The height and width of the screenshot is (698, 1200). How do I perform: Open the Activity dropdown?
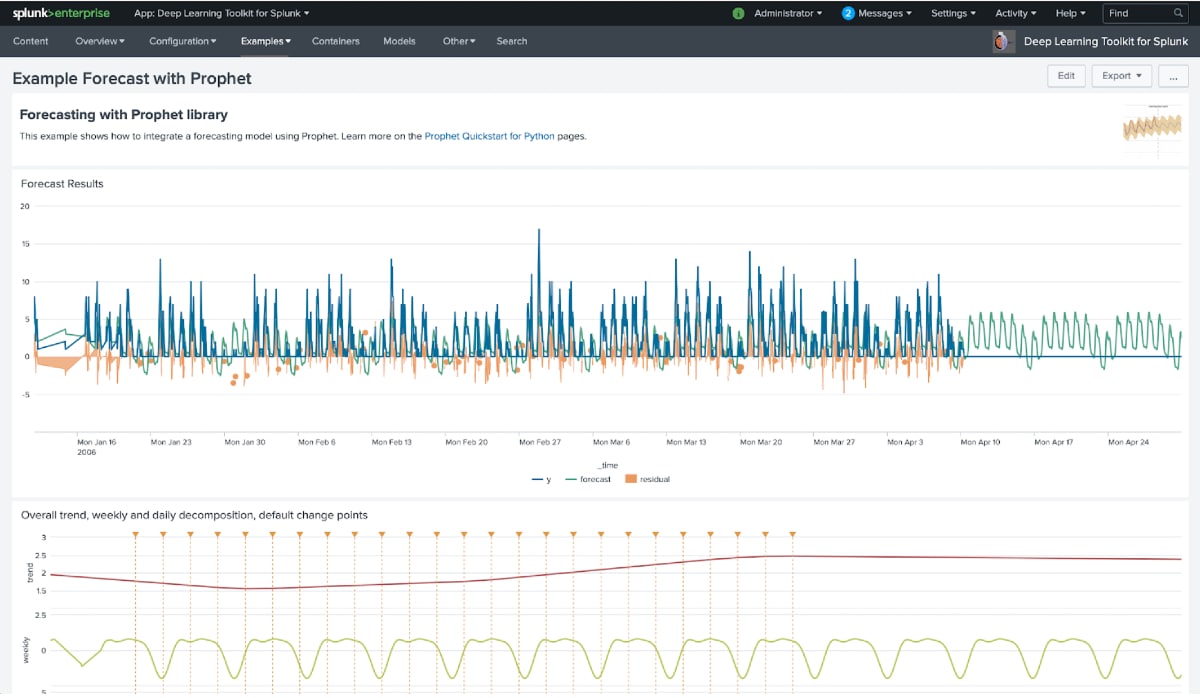pos(1015,13)
